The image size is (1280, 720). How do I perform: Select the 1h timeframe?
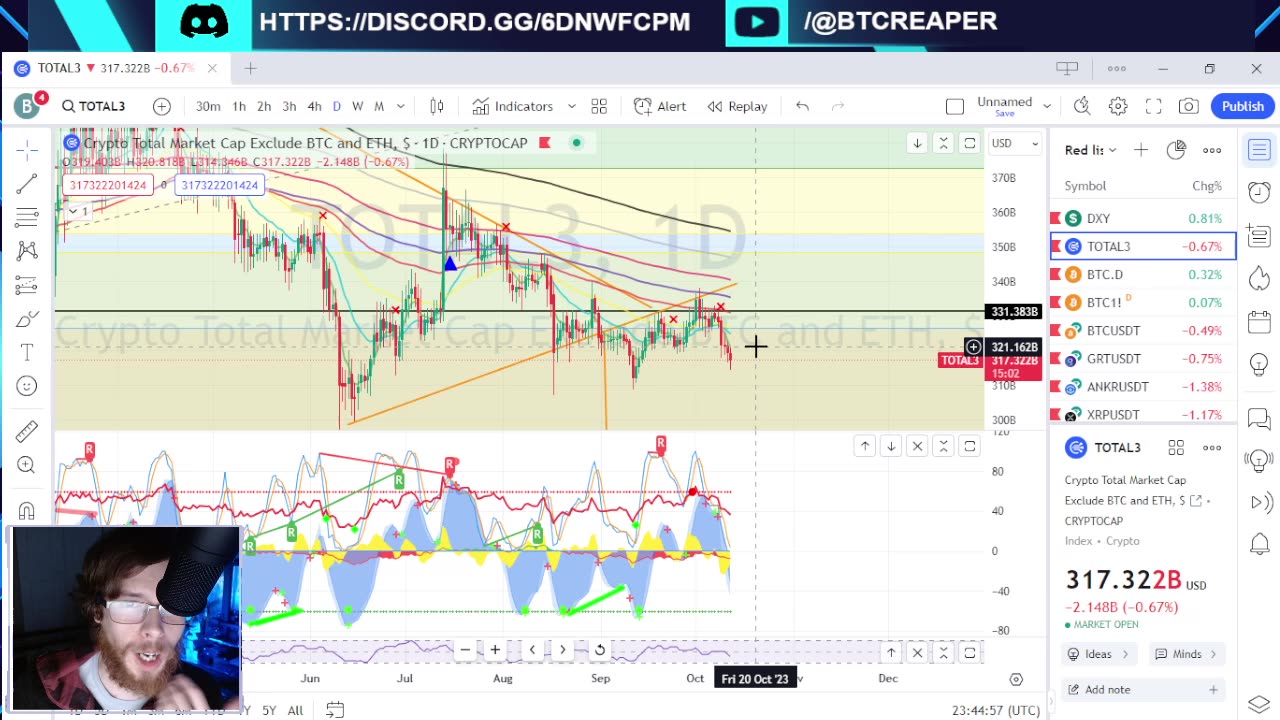pos(239,106)
